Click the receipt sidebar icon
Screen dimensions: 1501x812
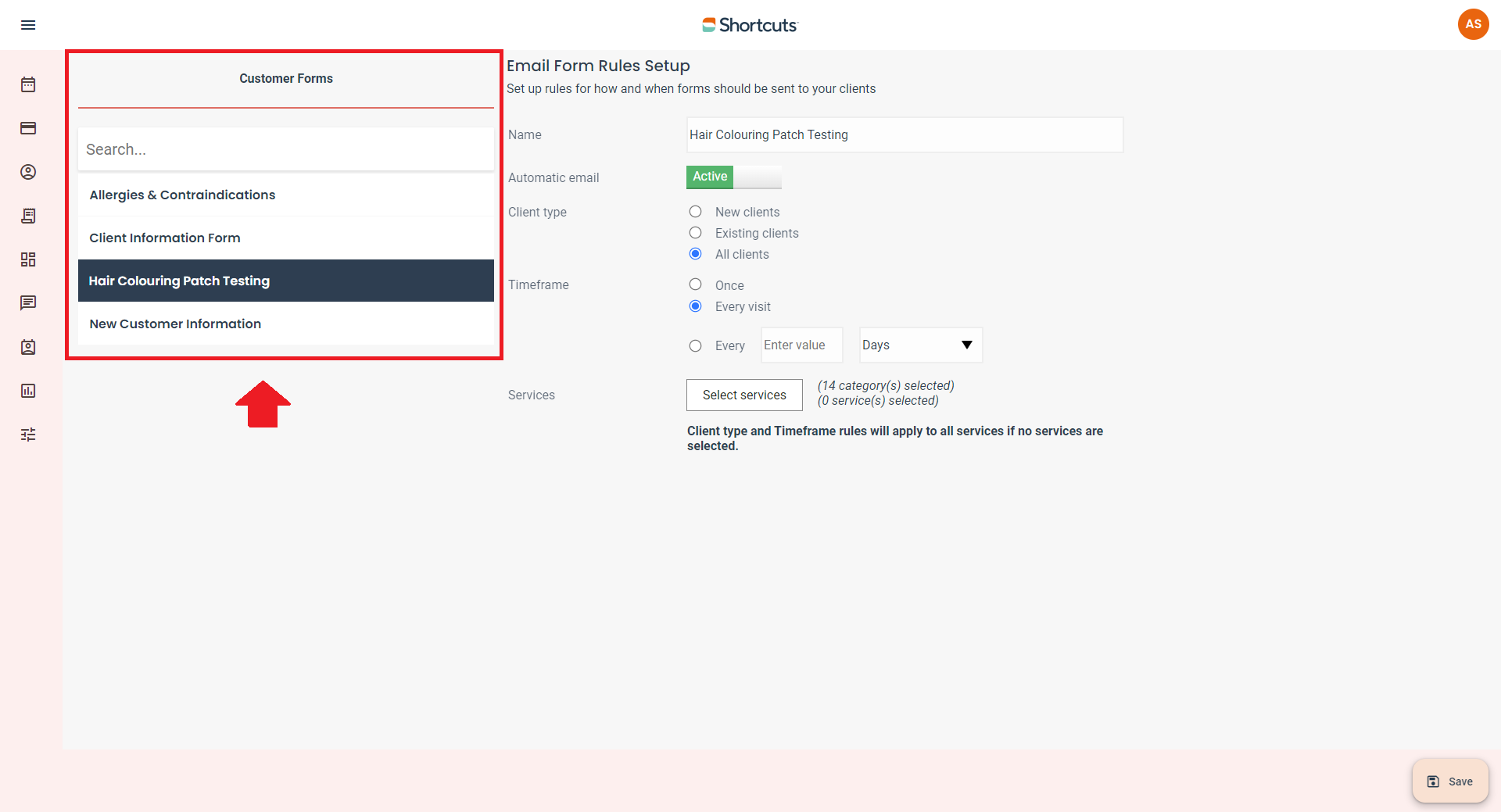28,216
